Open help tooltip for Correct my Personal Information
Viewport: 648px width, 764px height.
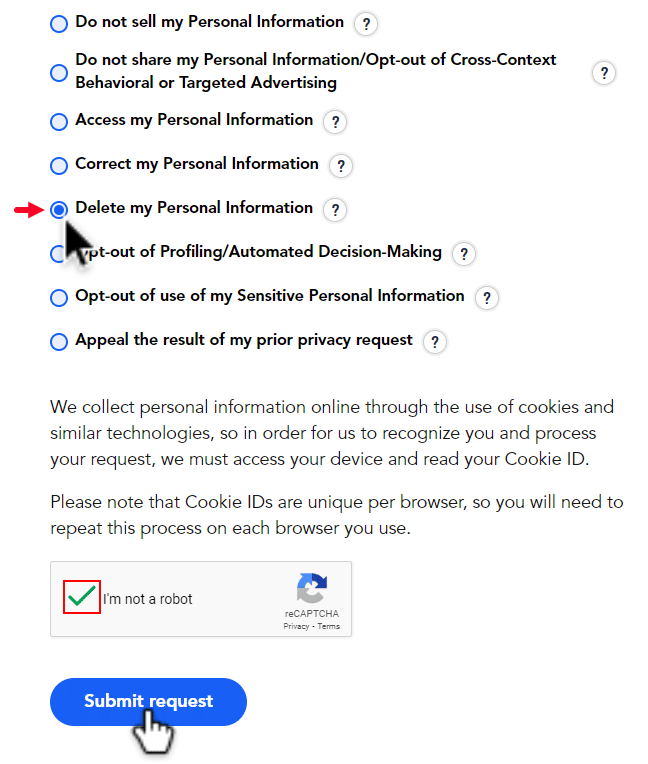341,166
